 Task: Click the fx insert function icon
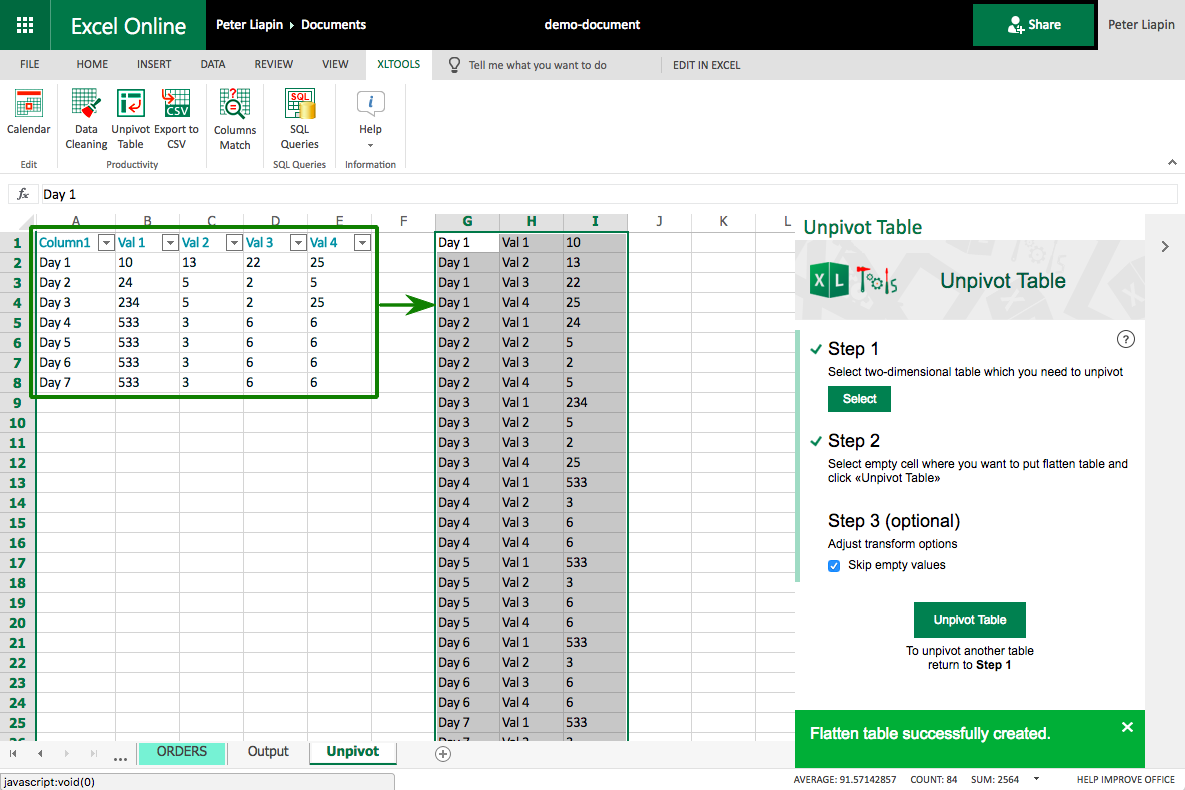[23, 194]
